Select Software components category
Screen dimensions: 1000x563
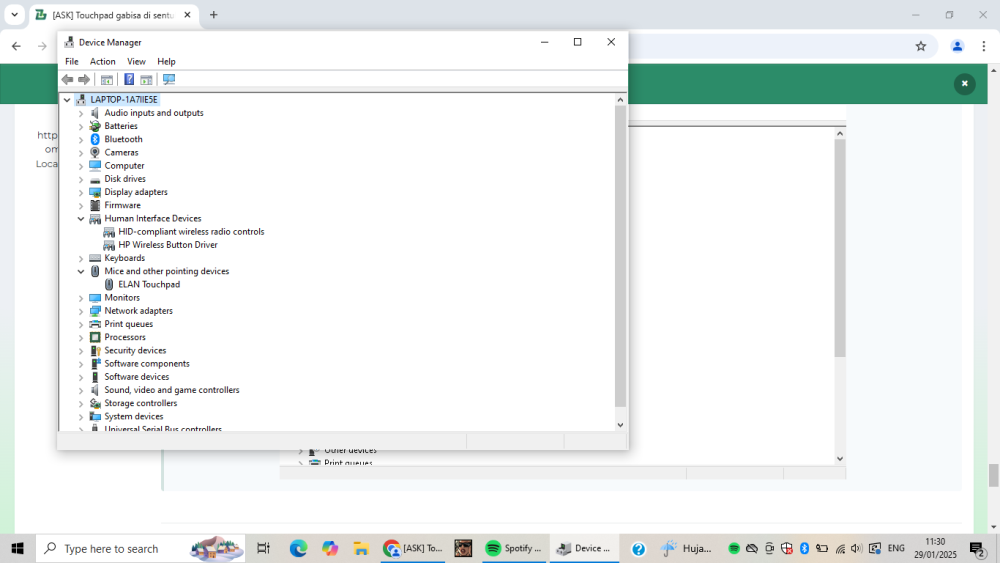[x=147, y=363]
